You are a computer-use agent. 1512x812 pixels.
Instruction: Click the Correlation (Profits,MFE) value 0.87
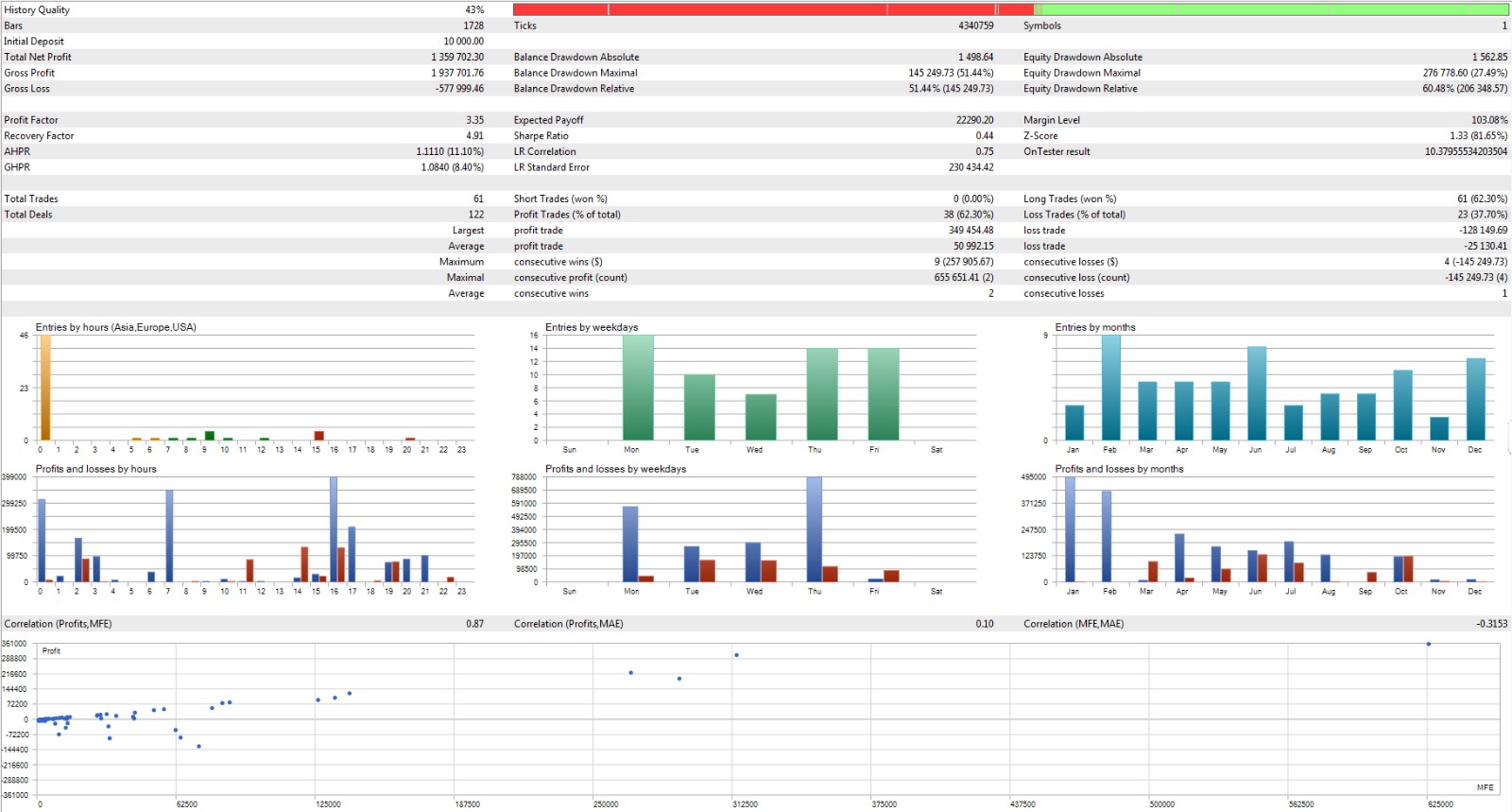click(x=474, y=624)
